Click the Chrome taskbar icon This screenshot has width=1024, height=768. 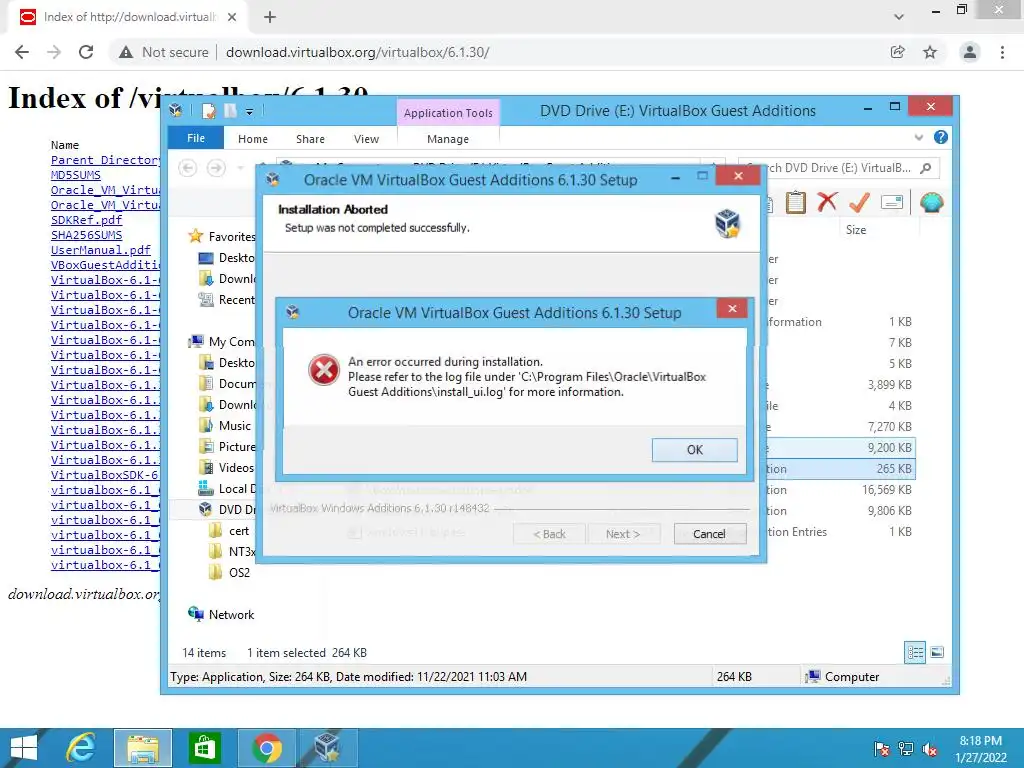point(266,748)
